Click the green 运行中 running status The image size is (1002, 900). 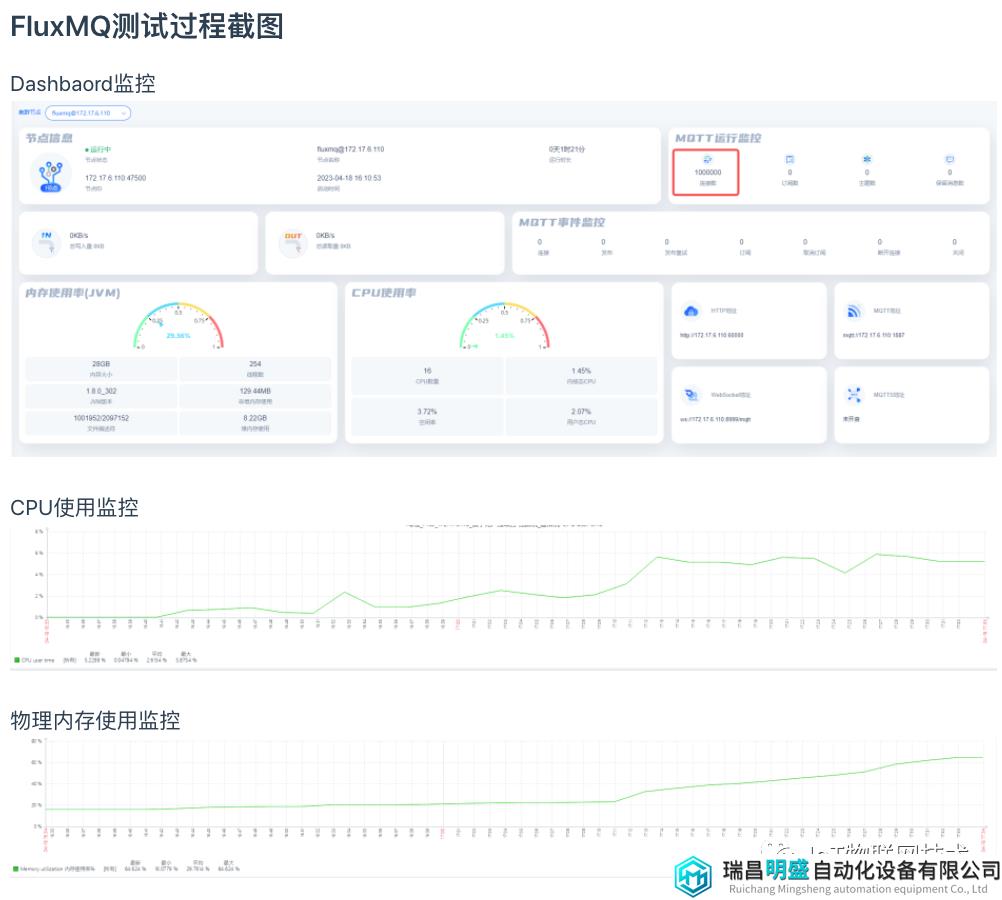coord(98,150)
